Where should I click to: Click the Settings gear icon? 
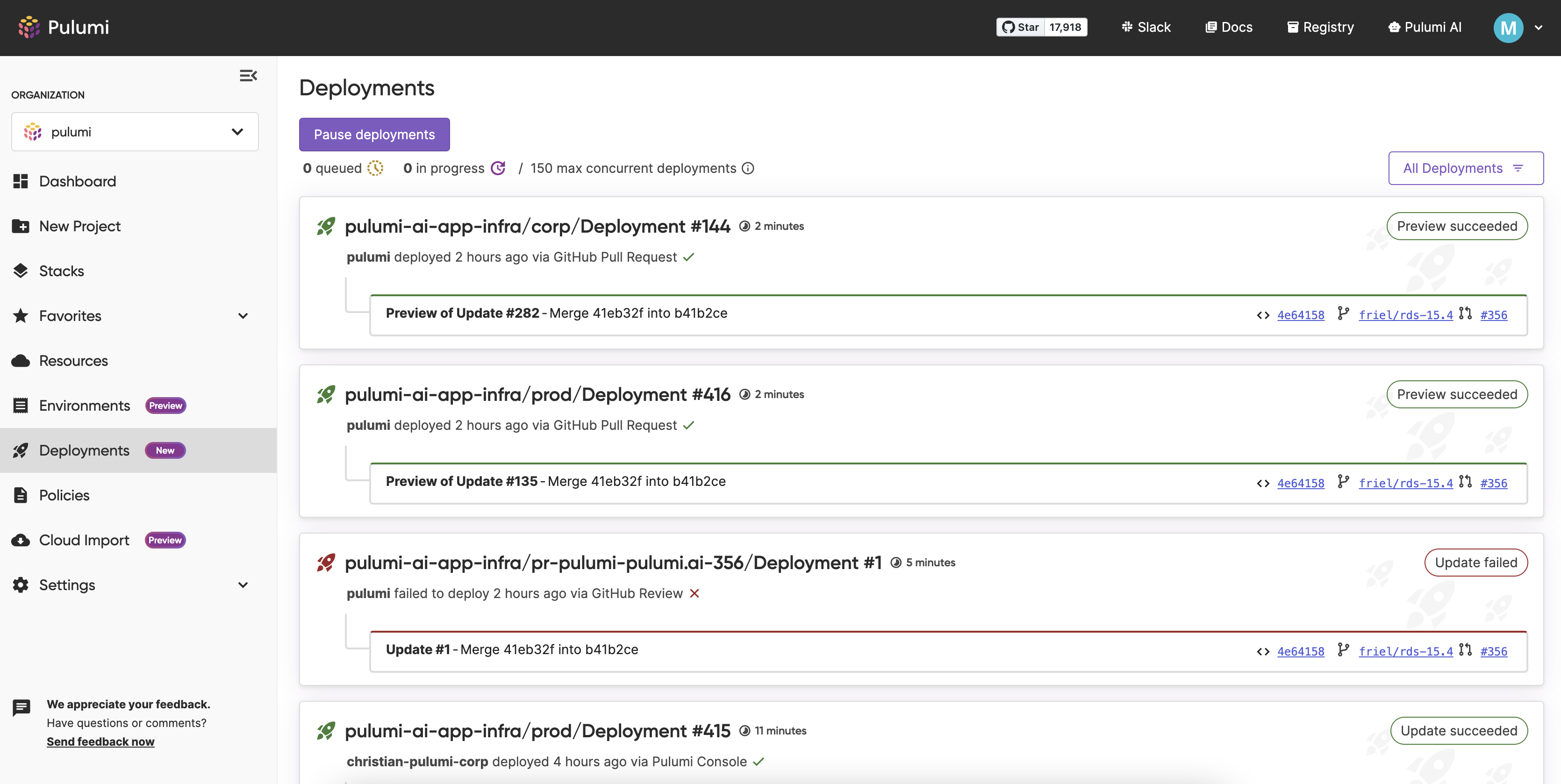[21, 584]
